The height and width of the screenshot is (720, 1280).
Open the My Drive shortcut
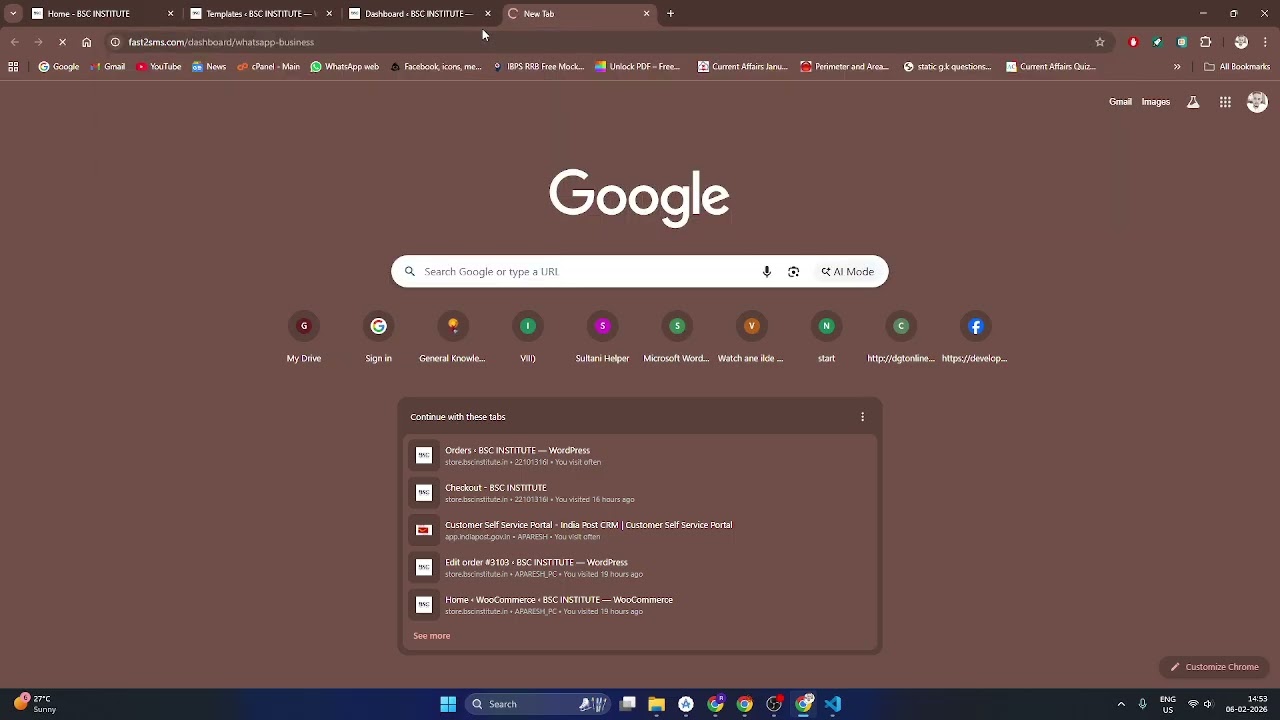[x=304, y=339]
